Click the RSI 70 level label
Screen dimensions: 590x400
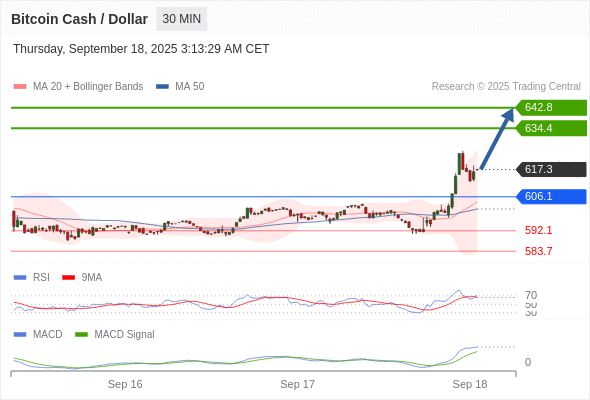click(x=531, y=295)
